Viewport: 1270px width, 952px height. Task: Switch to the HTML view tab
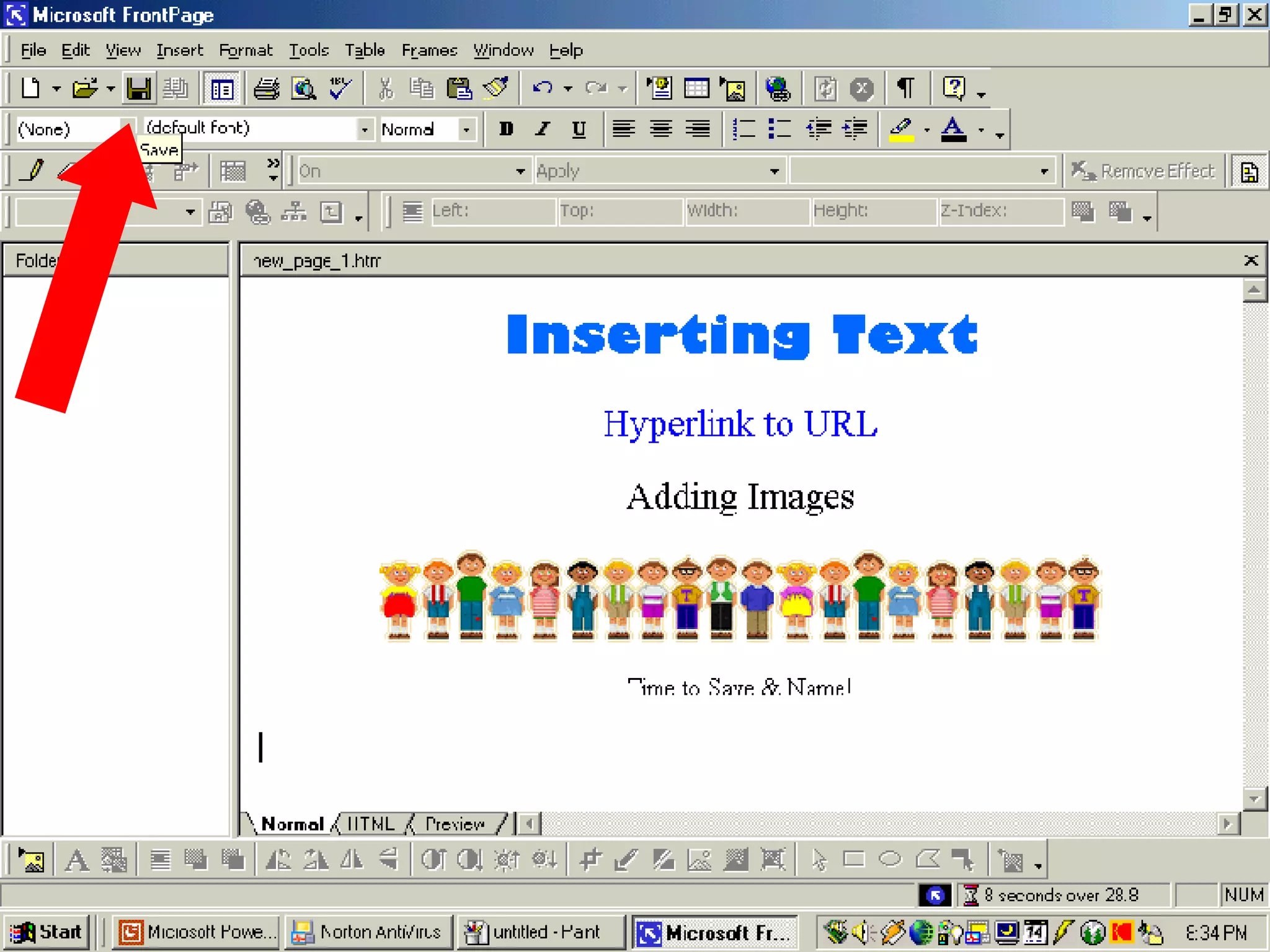point(371,824)
